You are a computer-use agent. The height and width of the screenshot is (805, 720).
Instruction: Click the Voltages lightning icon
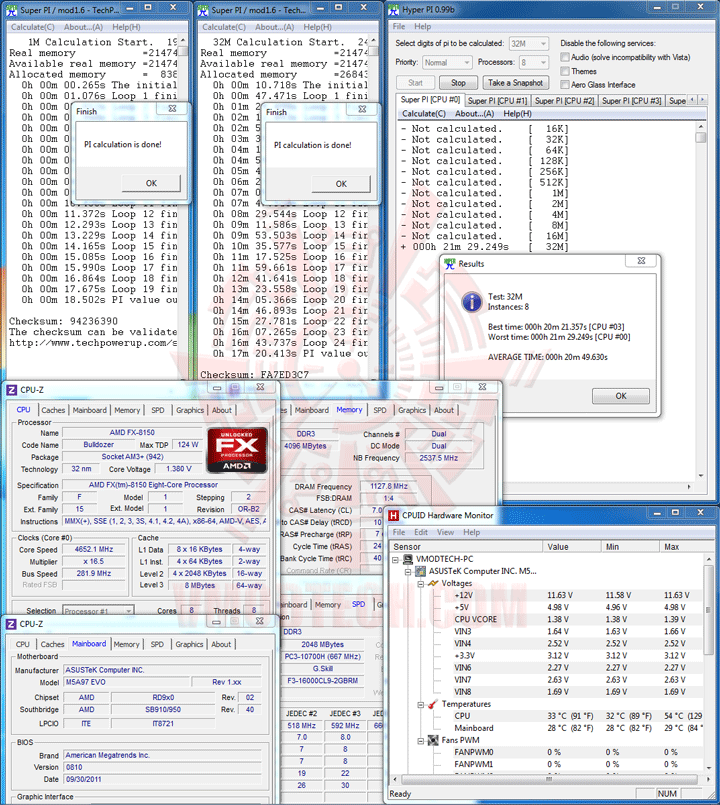[433, 583]
